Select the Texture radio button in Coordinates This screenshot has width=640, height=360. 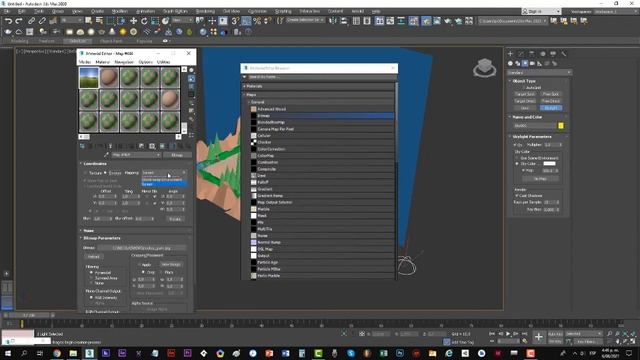[x=85, y=173]
